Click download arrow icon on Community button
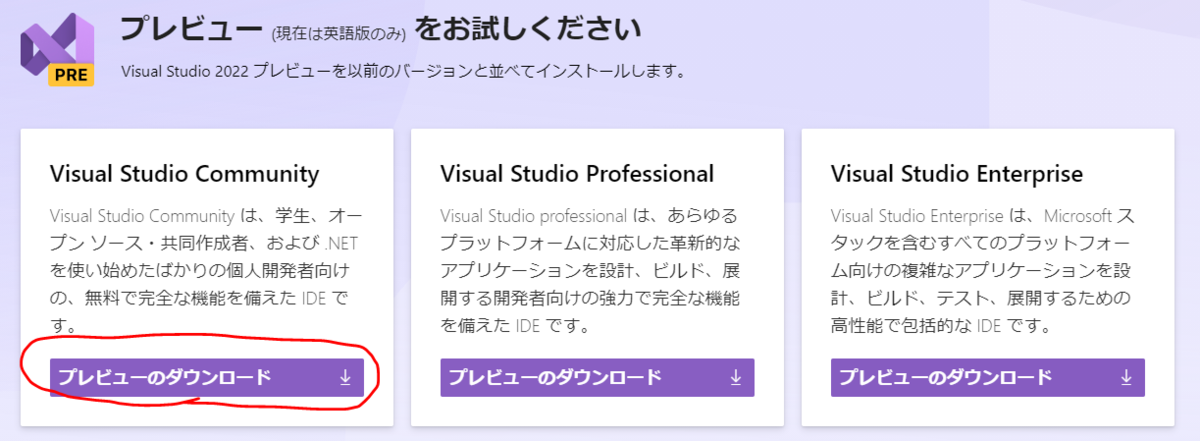The image size is (1200, 441). click(345, 377)
